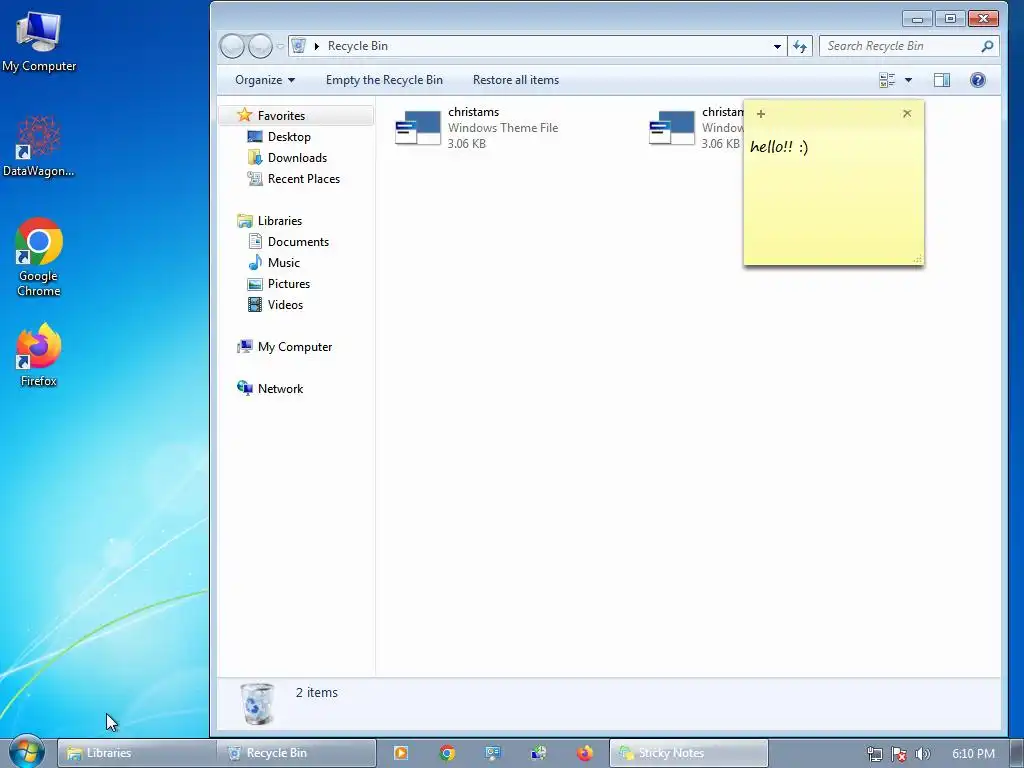This screenshot has width=1024, height=768.
Task: Click the 2 items status text
Action: pyautogui.click(x=317, y=692)
